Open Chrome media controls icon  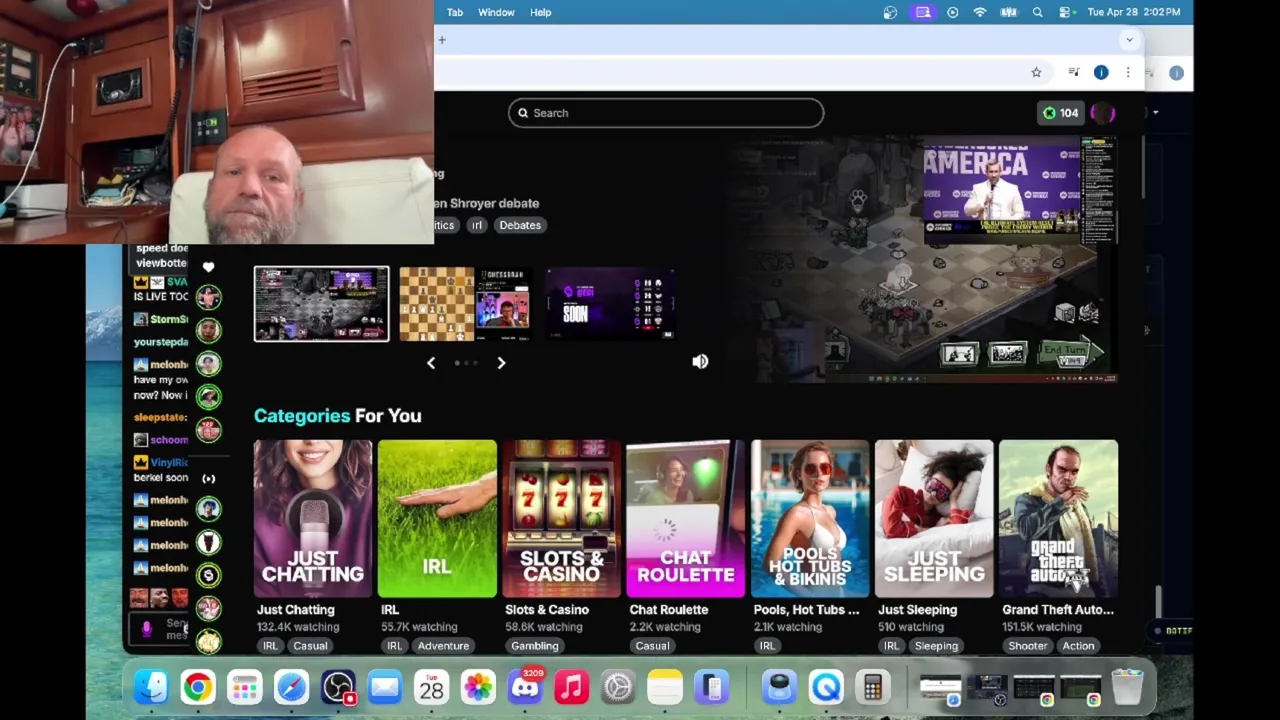click(x=1073, y=72)
